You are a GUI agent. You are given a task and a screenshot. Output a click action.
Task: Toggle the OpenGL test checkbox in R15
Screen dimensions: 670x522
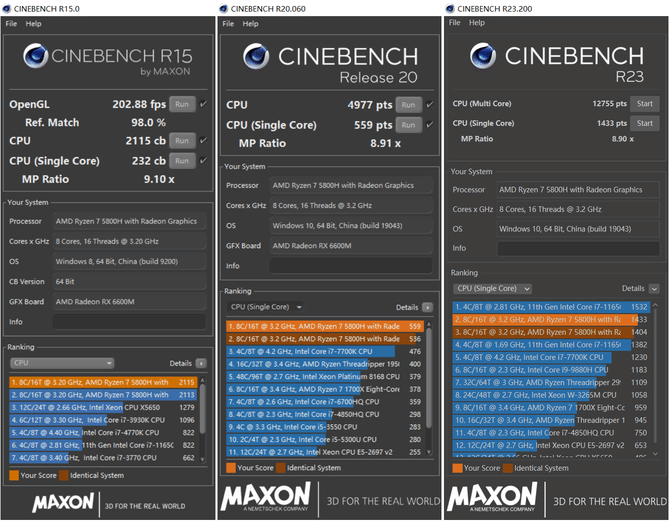click(204, 103)
